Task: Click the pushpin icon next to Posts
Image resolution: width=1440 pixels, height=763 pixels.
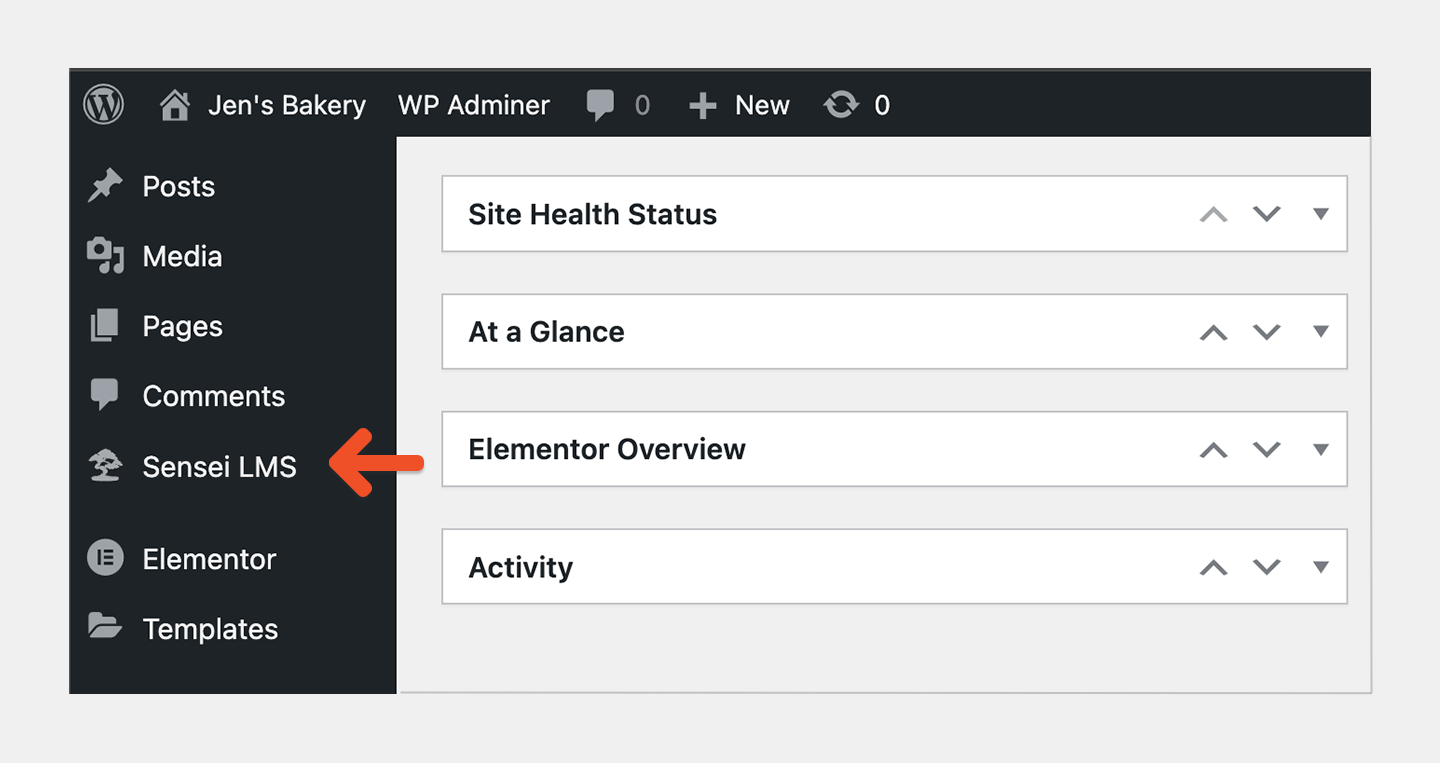Action: (x=105, y=186)
